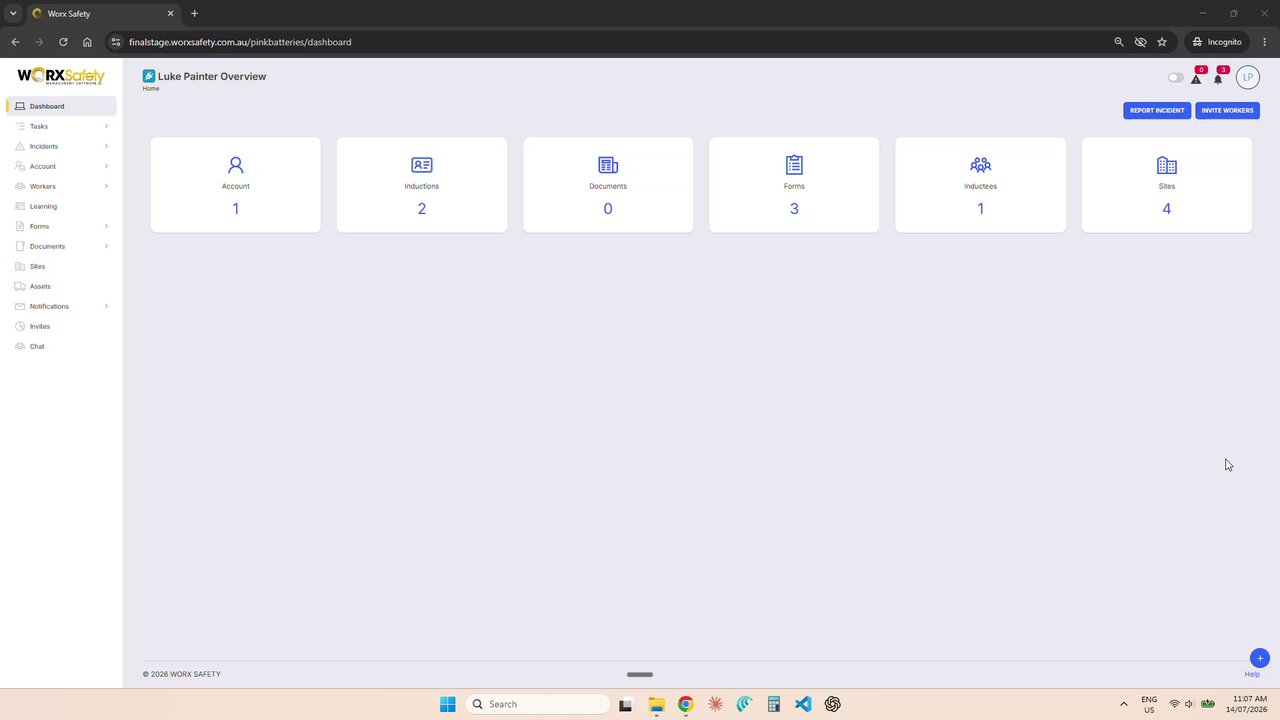The width and height of the screenshot is (1280, 720).
Task: Expand the Notifications menu chevron
Action: [x=106, y=306]
